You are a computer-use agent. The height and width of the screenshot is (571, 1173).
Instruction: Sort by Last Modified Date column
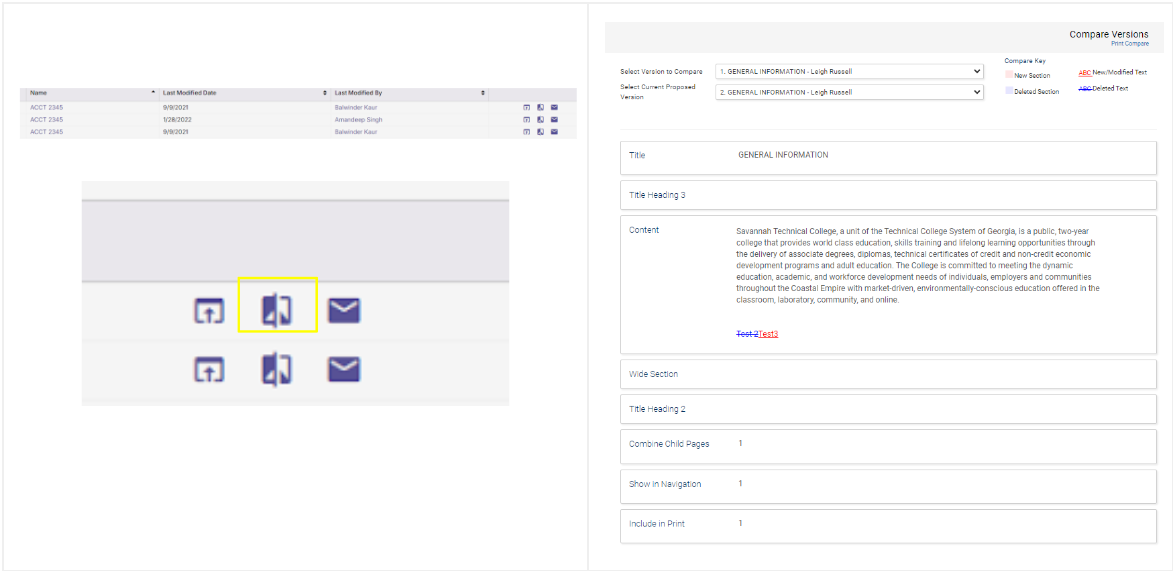[189, 93]
